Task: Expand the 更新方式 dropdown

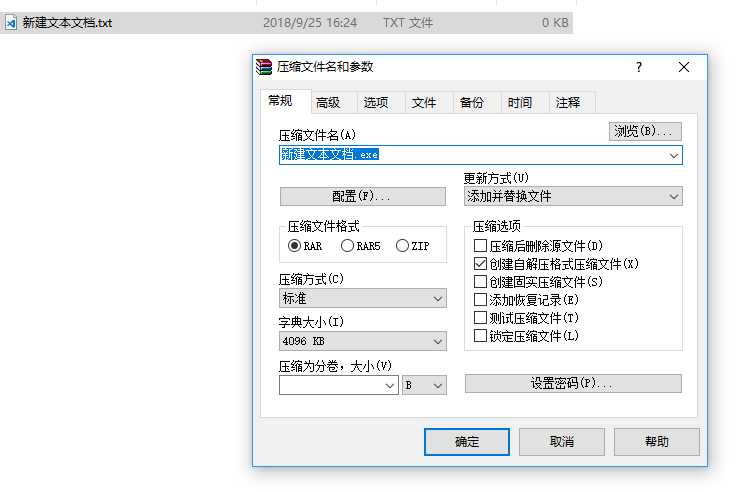Action: click(x=573, y=196)
